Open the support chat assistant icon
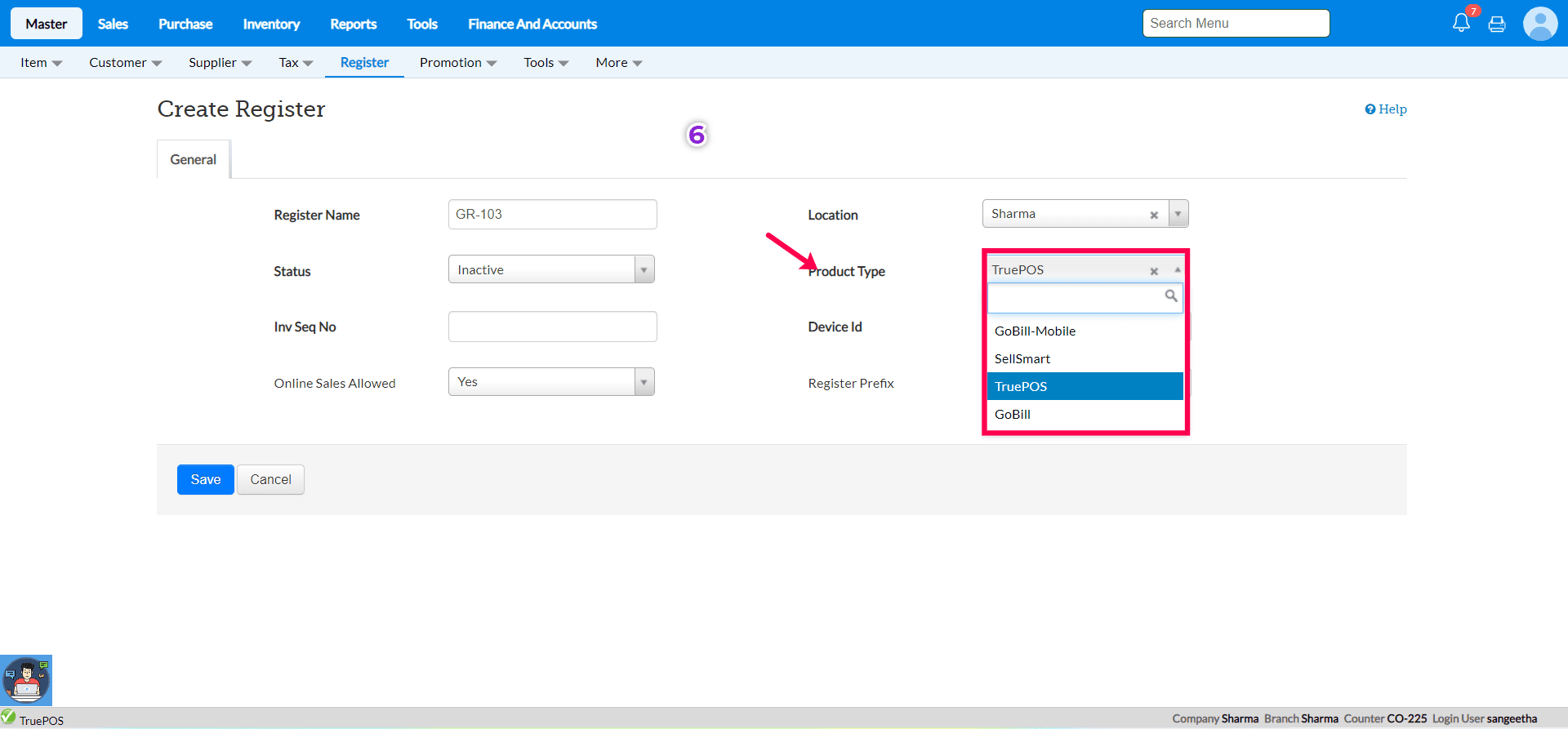Screen dimensions: 1568x729 (26, 680)
